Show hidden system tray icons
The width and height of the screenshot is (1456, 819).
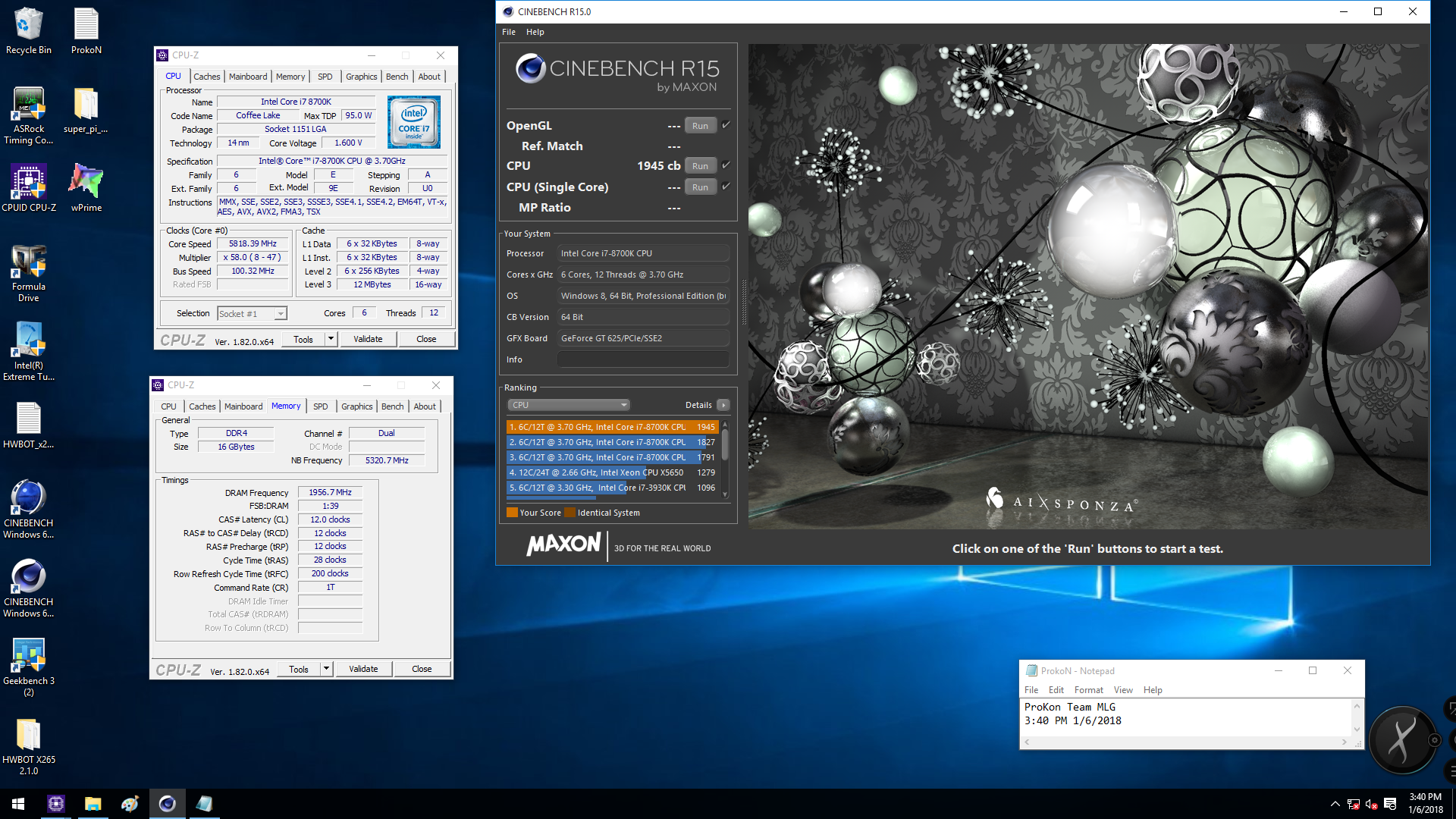coord(1335,805)
